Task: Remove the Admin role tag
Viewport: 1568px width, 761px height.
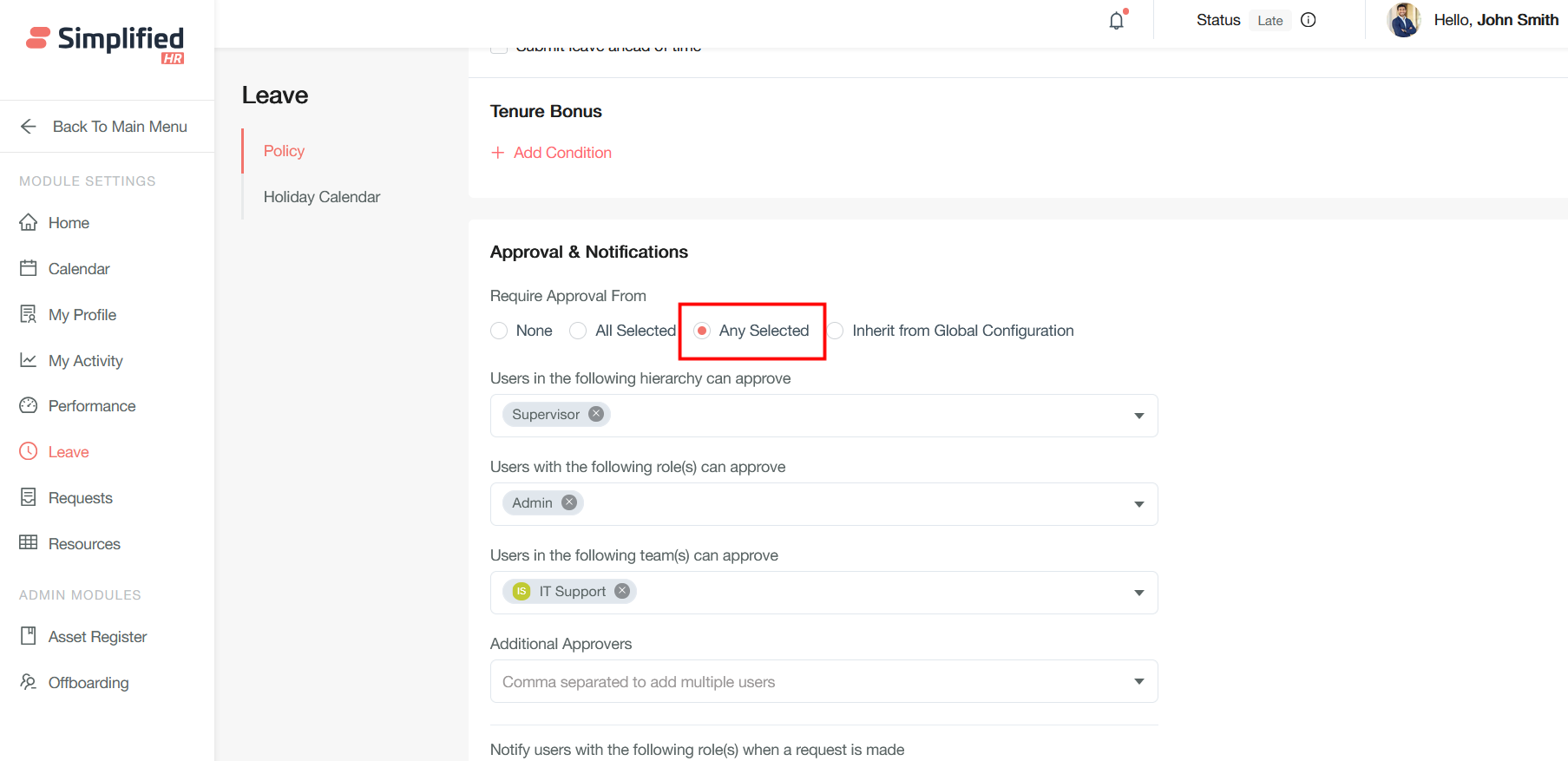Action: [569, 502]
